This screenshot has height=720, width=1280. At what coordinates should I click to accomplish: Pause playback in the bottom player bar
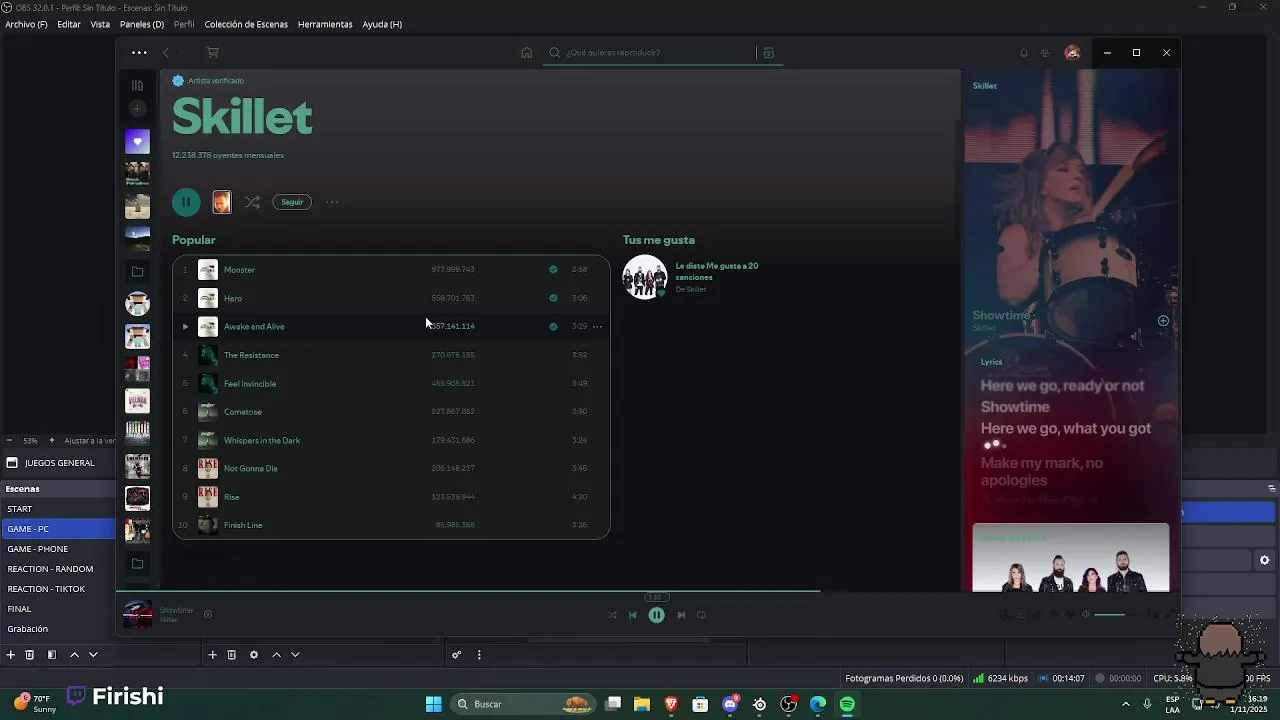click(x=656, y=615)
